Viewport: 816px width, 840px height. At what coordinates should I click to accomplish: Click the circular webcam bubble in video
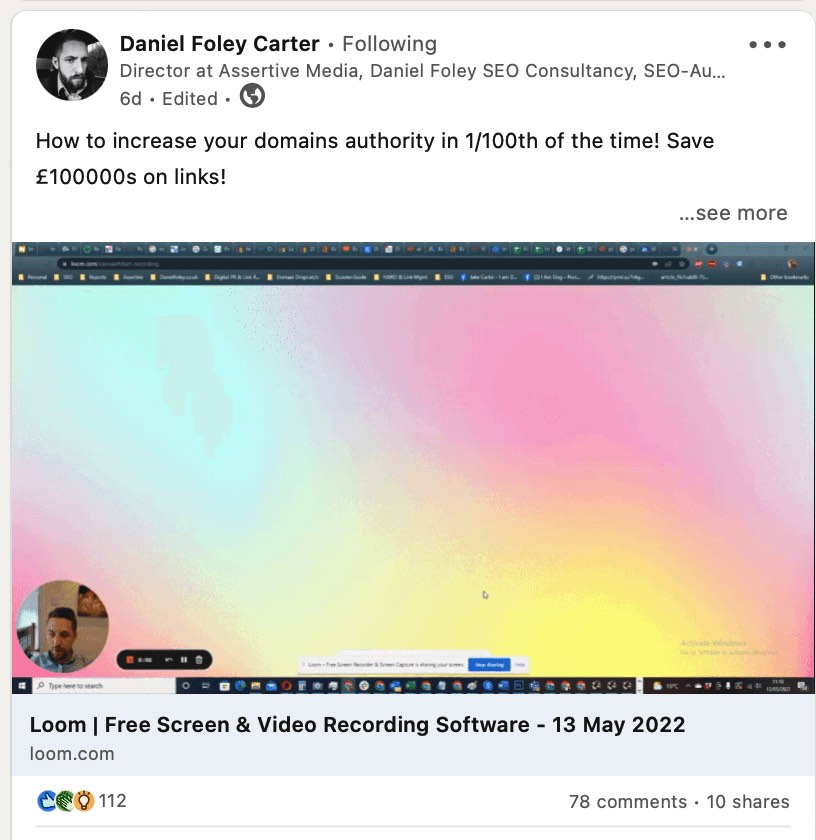coord(63,627)
